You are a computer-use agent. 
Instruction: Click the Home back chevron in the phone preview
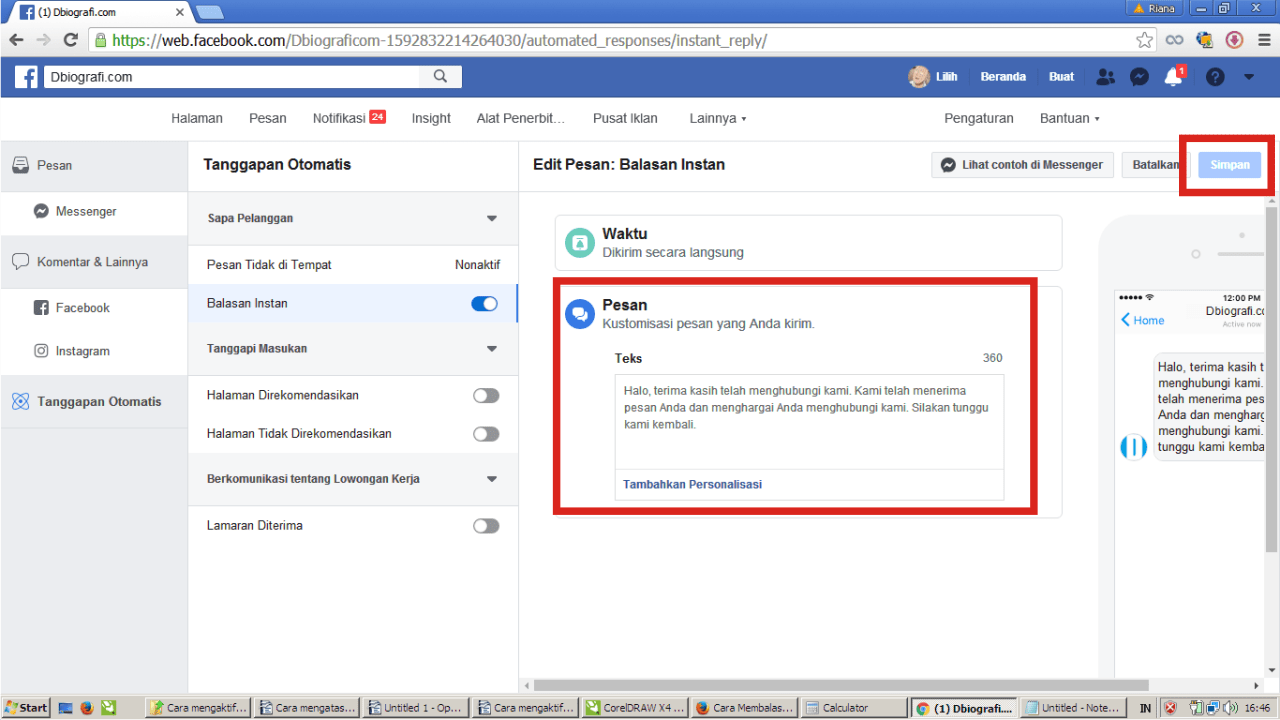click(1126, 320)
